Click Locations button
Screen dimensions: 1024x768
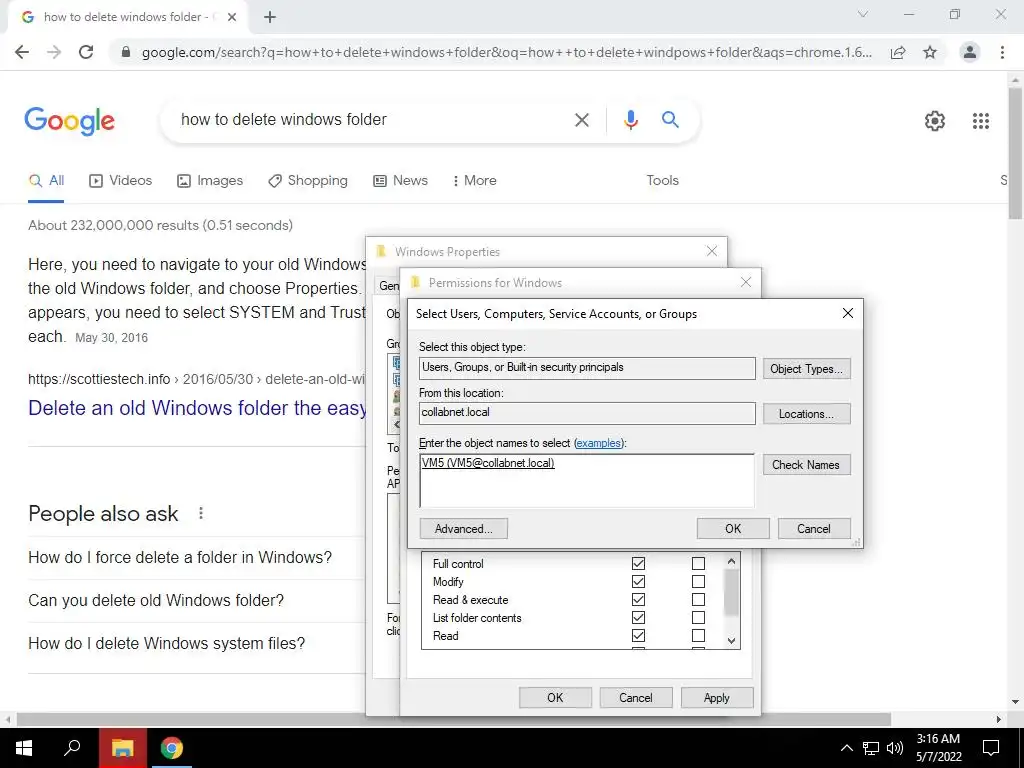tap(807, 413)
